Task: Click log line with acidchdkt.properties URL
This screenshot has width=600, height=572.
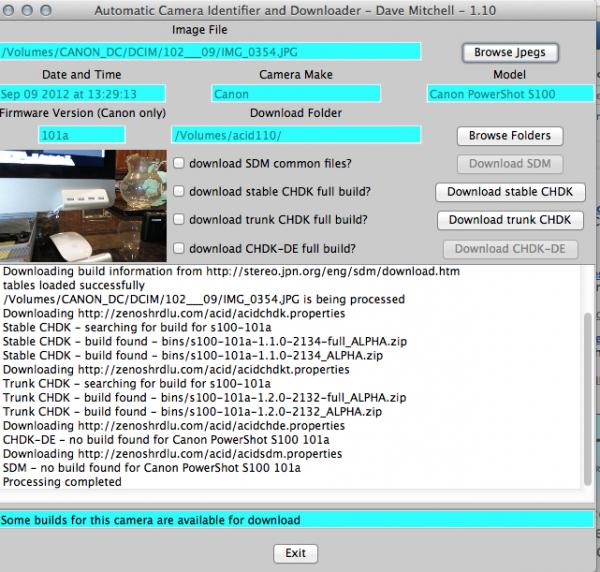Action: pyautogui.click(x=176, y=370)
